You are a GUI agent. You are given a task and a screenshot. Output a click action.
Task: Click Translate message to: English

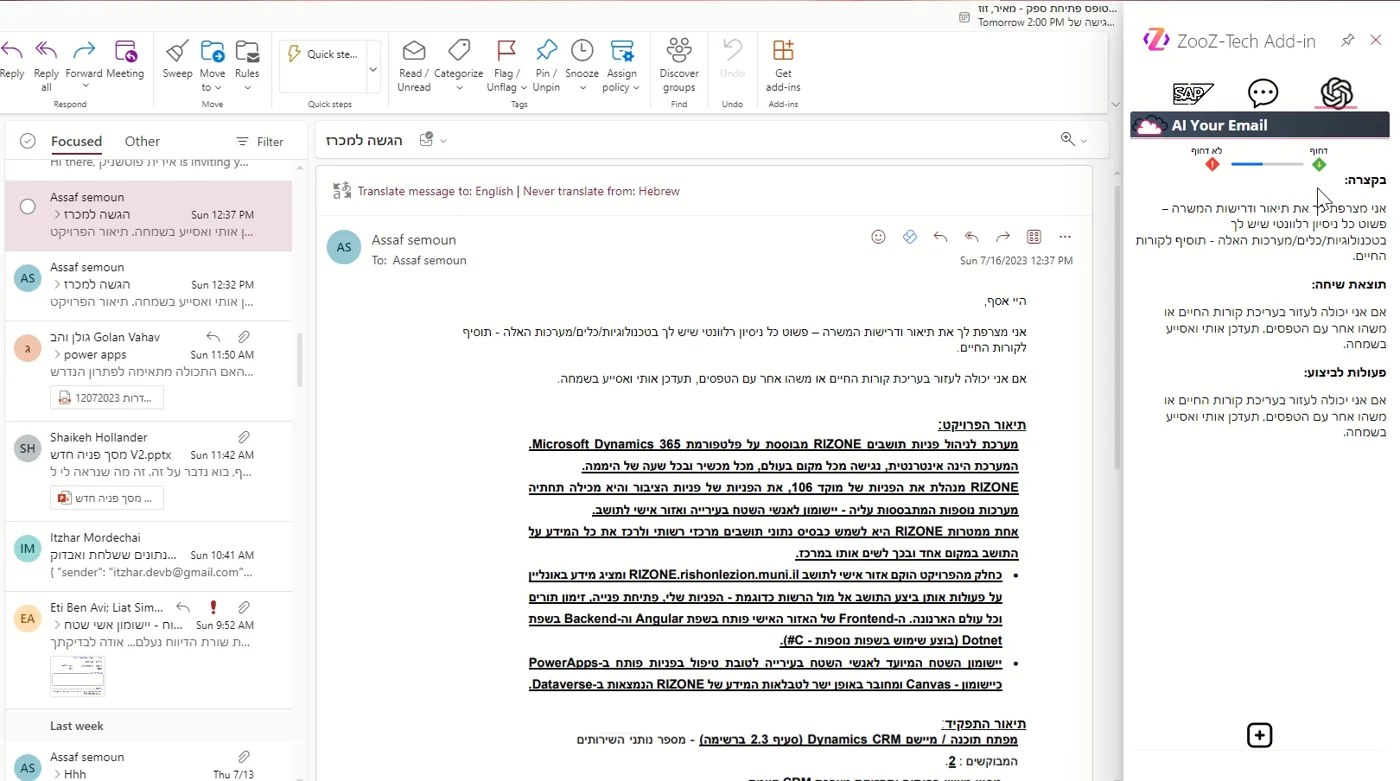pos(435,191)
